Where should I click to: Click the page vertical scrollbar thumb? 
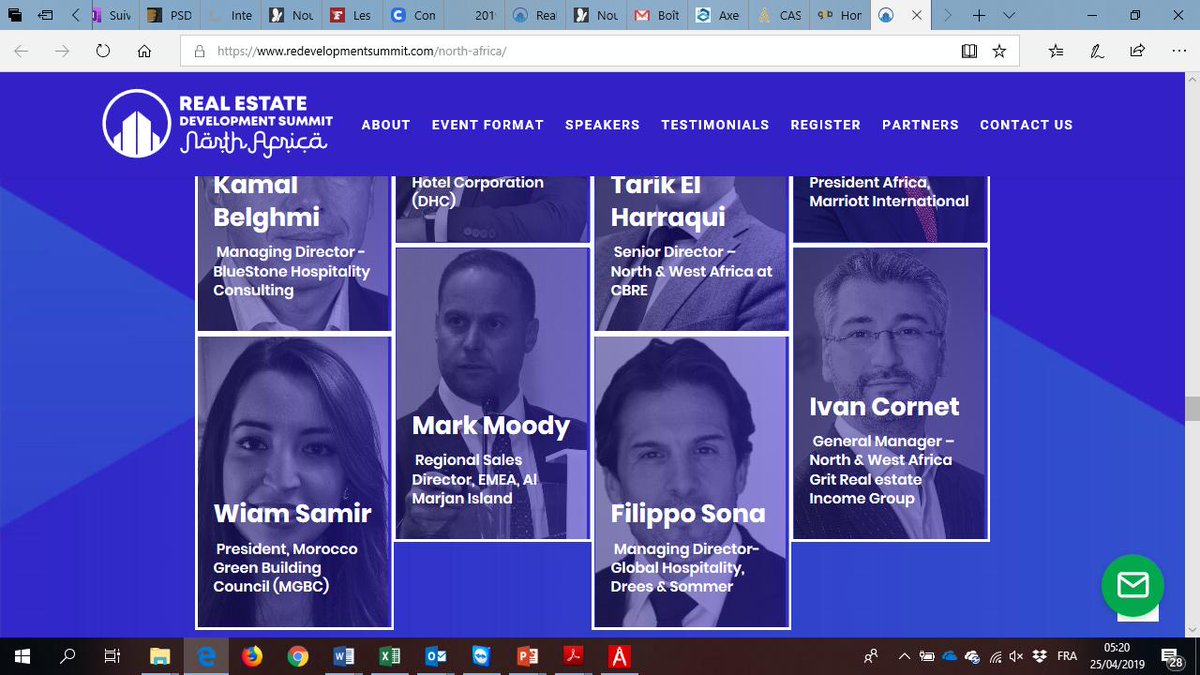1191,409
